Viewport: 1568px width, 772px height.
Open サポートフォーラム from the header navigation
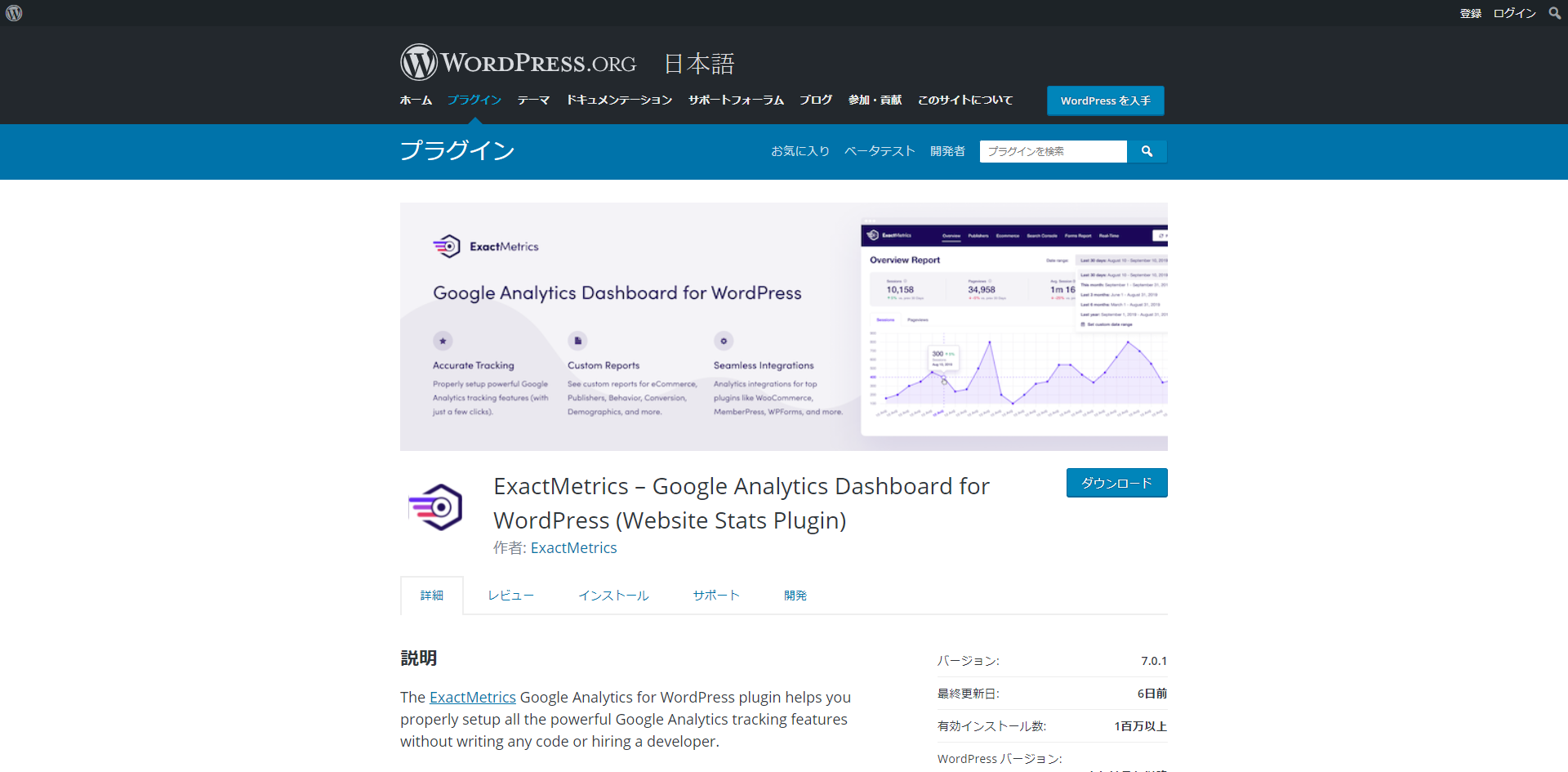pyautogui.click(x=735, y=100)
